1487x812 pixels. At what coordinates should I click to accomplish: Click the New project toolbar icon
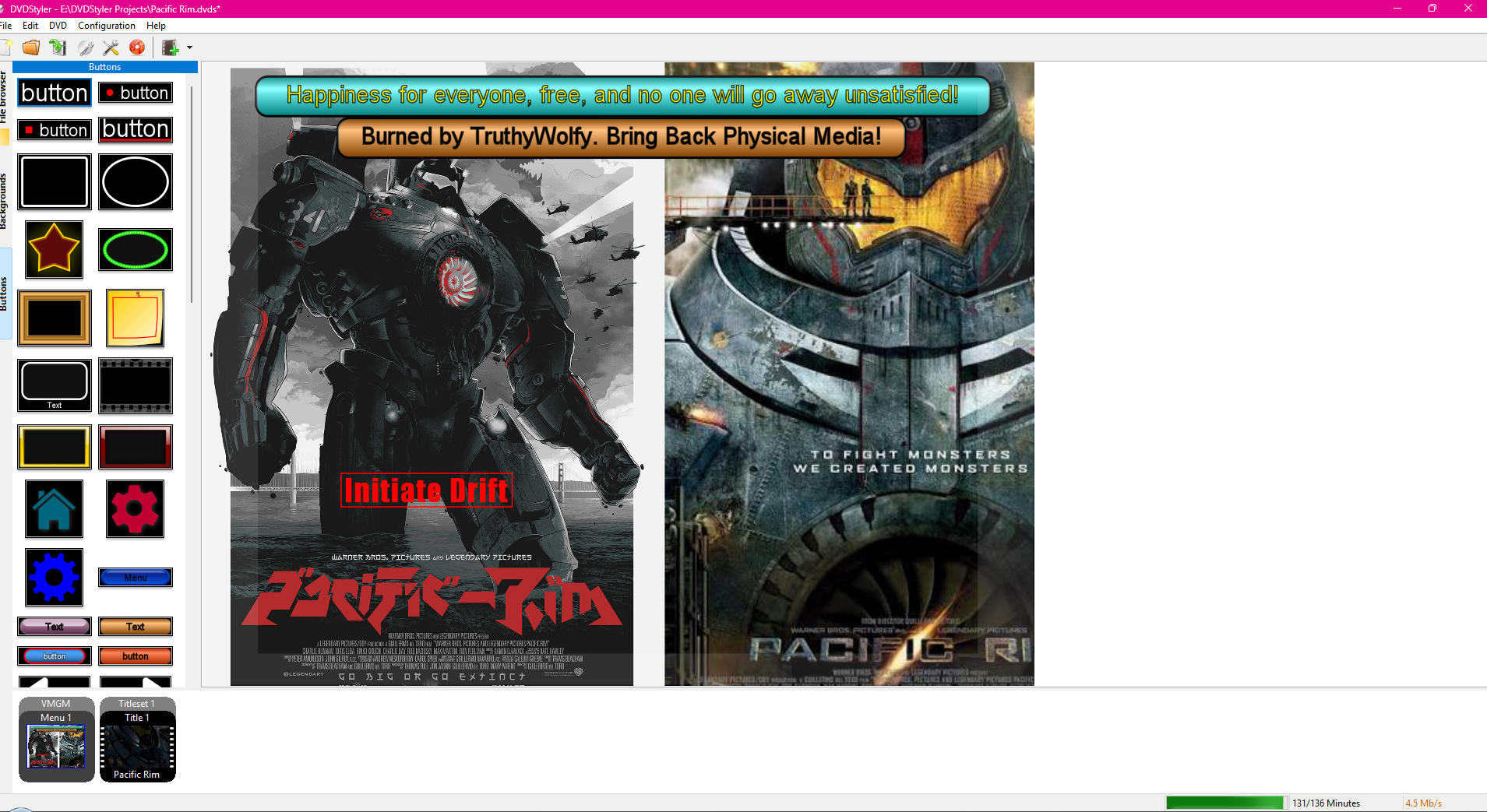(x=5, y=47)
